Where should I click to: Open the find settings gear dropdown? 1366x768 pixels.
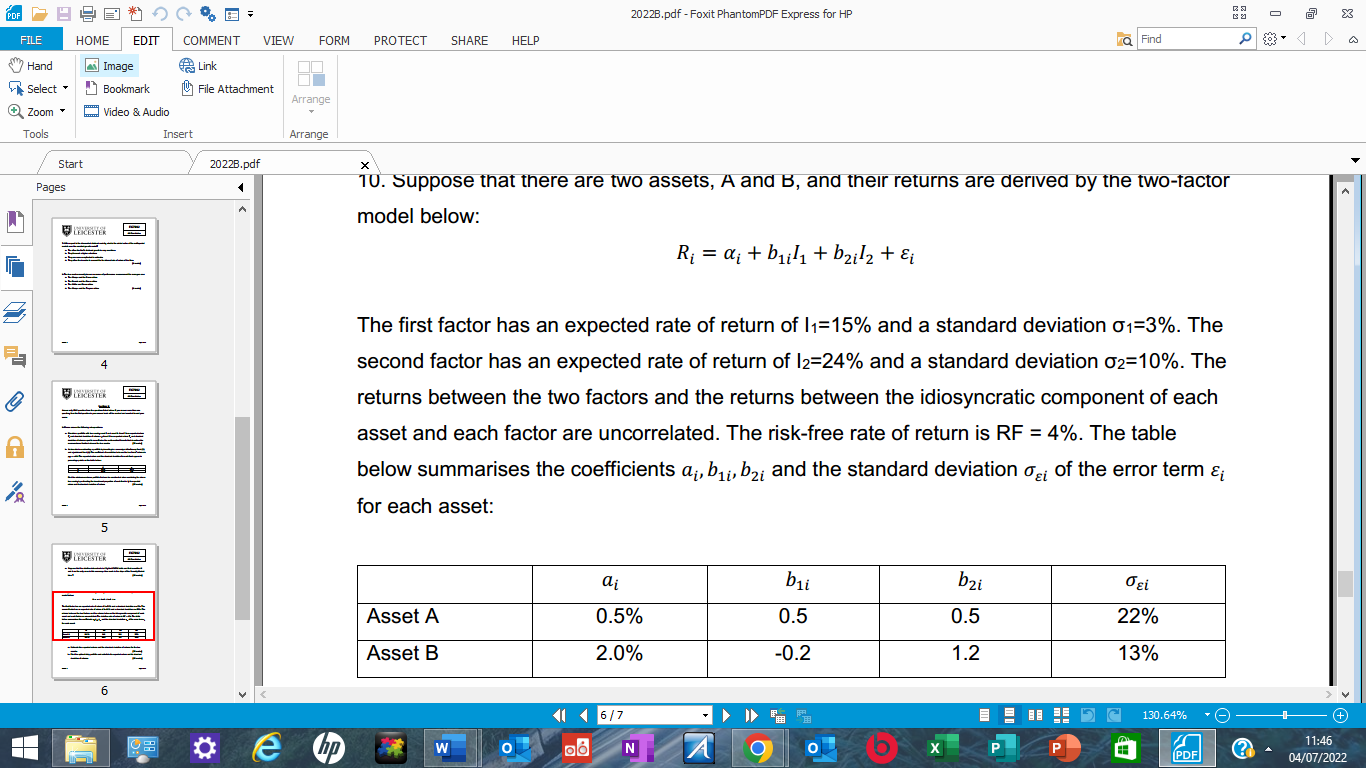[x=1274, y=39]
